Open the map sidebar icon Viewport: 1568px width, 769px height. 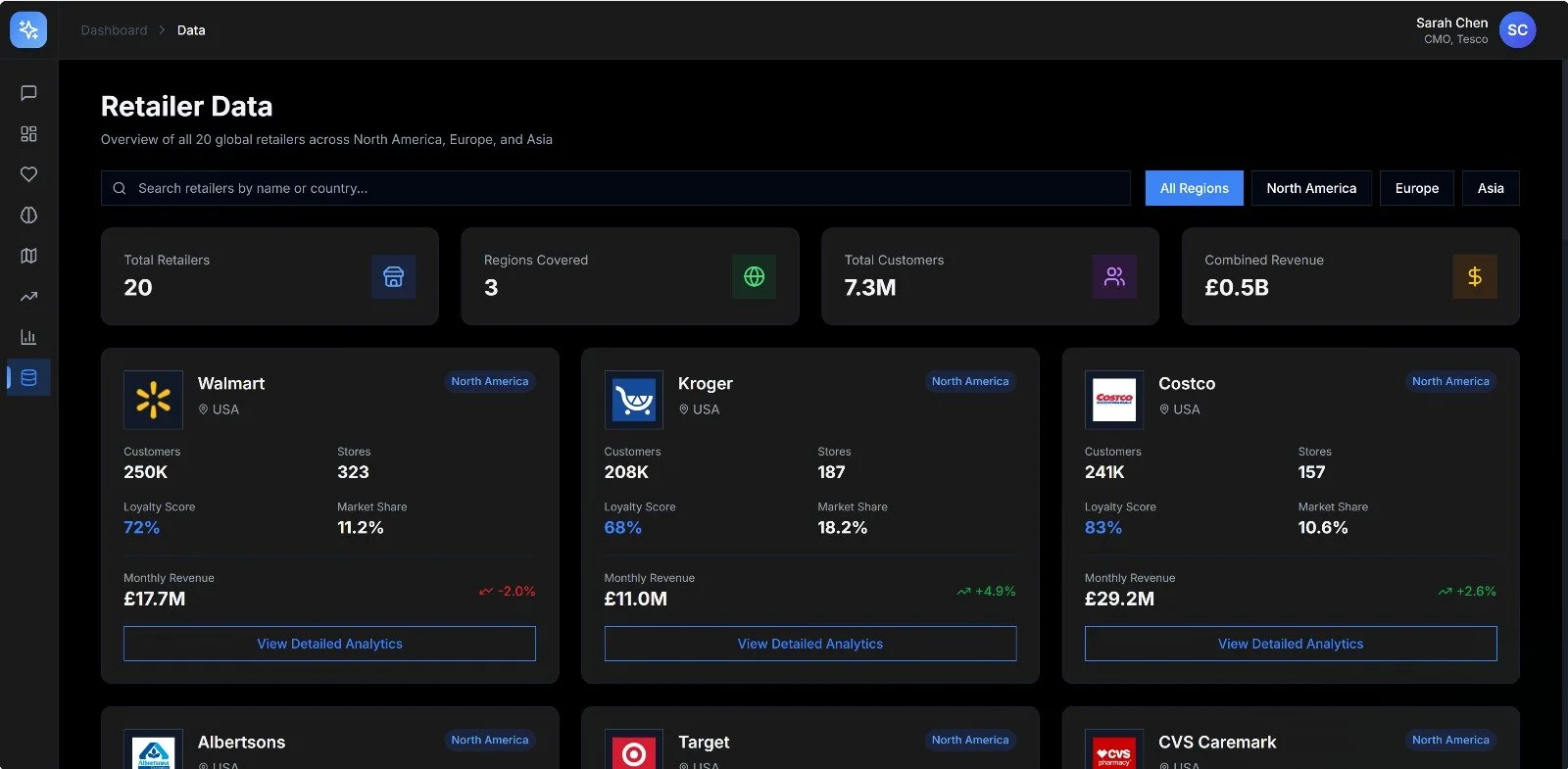tap(28, 256)
